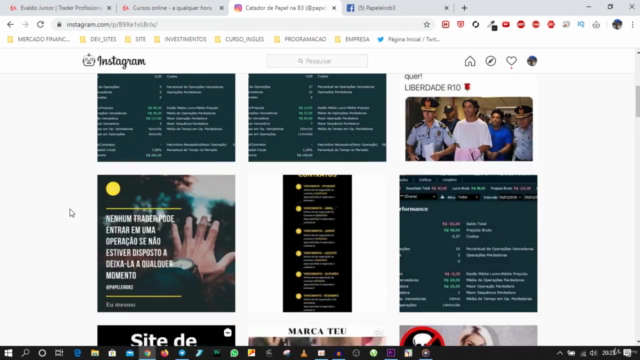Open Chrome three-dot menu
This screenshot has width=640, height=360.
pos(632,24)
